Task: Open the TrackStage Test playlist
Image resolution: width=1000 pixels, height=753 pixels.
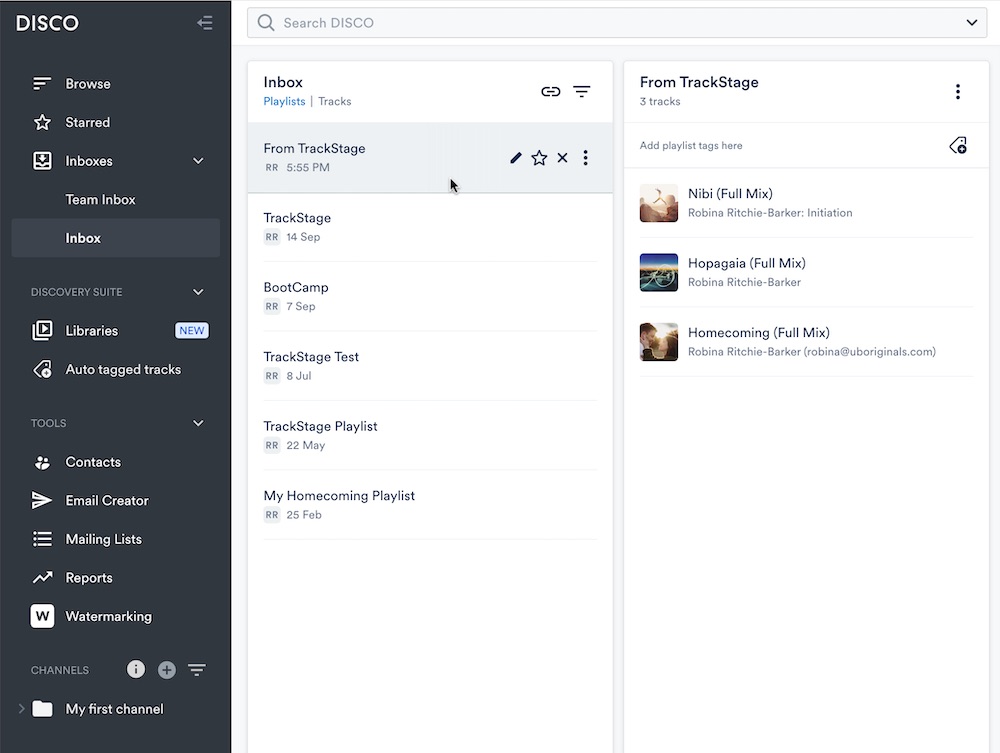Action: coord(430,366)
